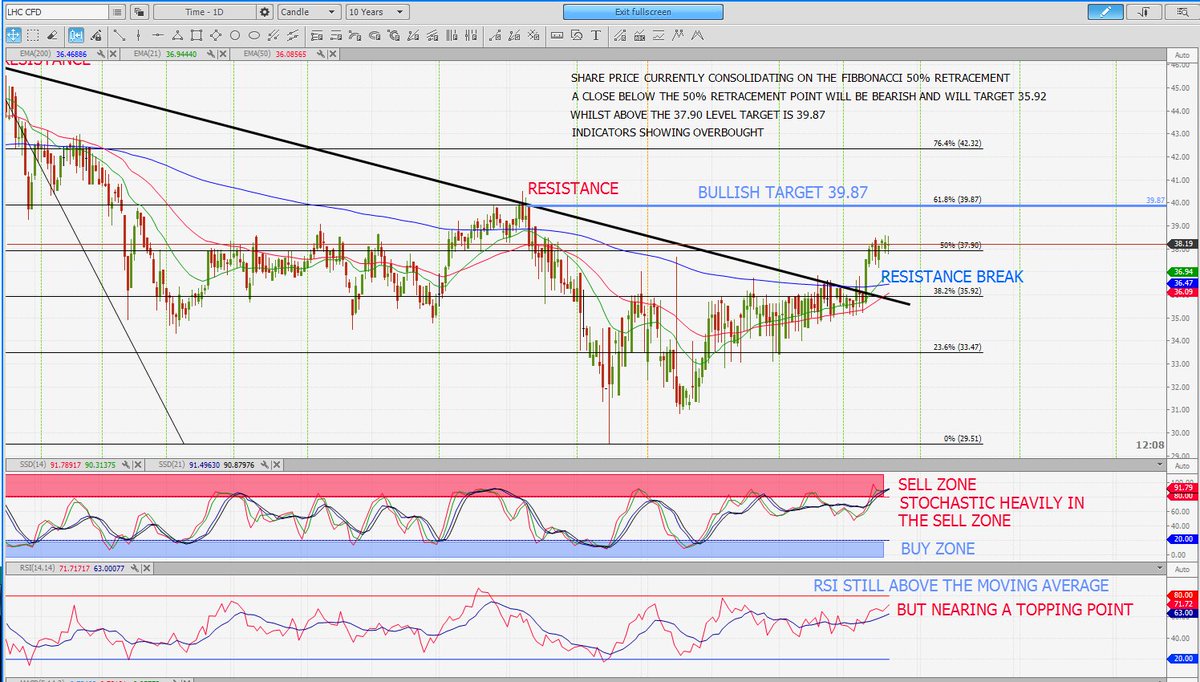1200x682 pixels.
Task: Click the 23.6% (33.47) Fibonacci label
Action: 957,347
